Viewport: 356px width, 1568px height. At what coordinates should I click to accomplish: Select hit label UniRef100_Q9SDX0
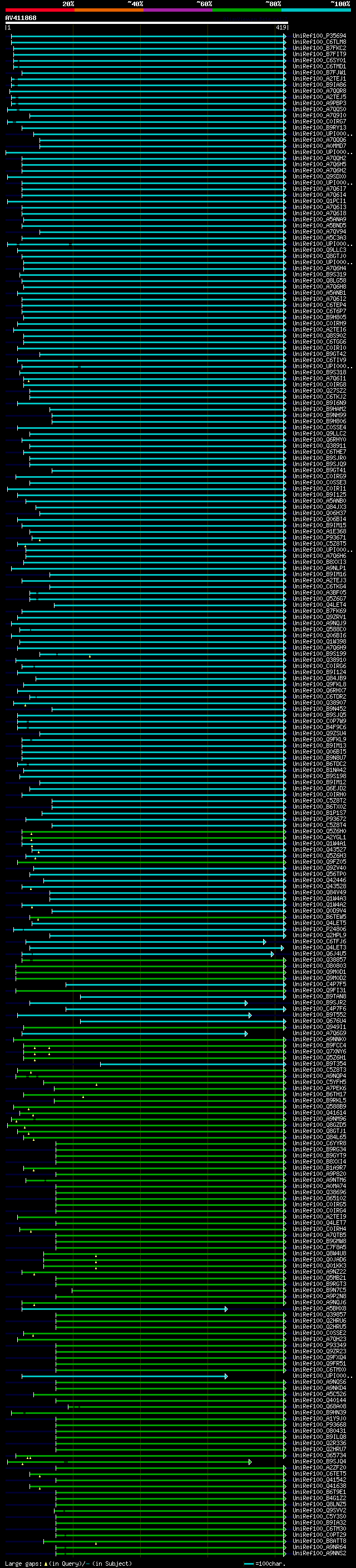319,176
